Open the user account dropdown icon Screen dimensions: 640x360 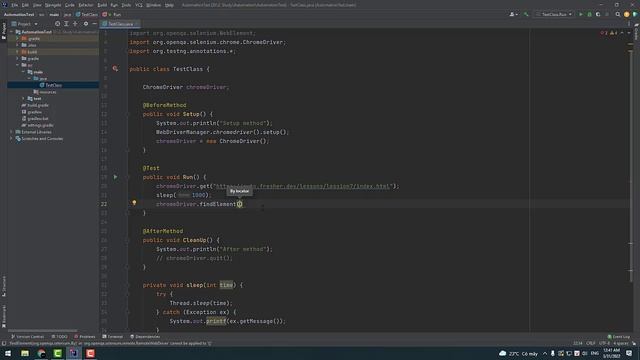(513, 14)
